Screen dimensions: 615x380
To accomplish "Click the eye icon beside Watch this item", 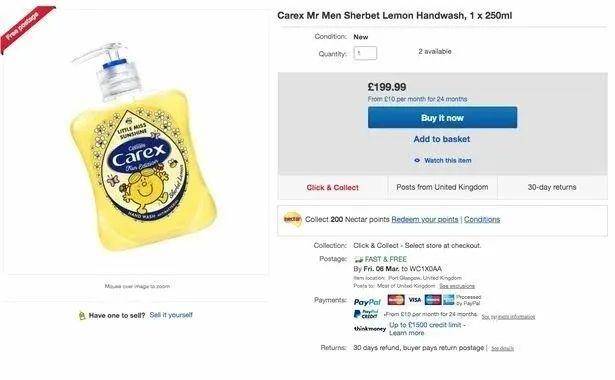I will [417, 160].
